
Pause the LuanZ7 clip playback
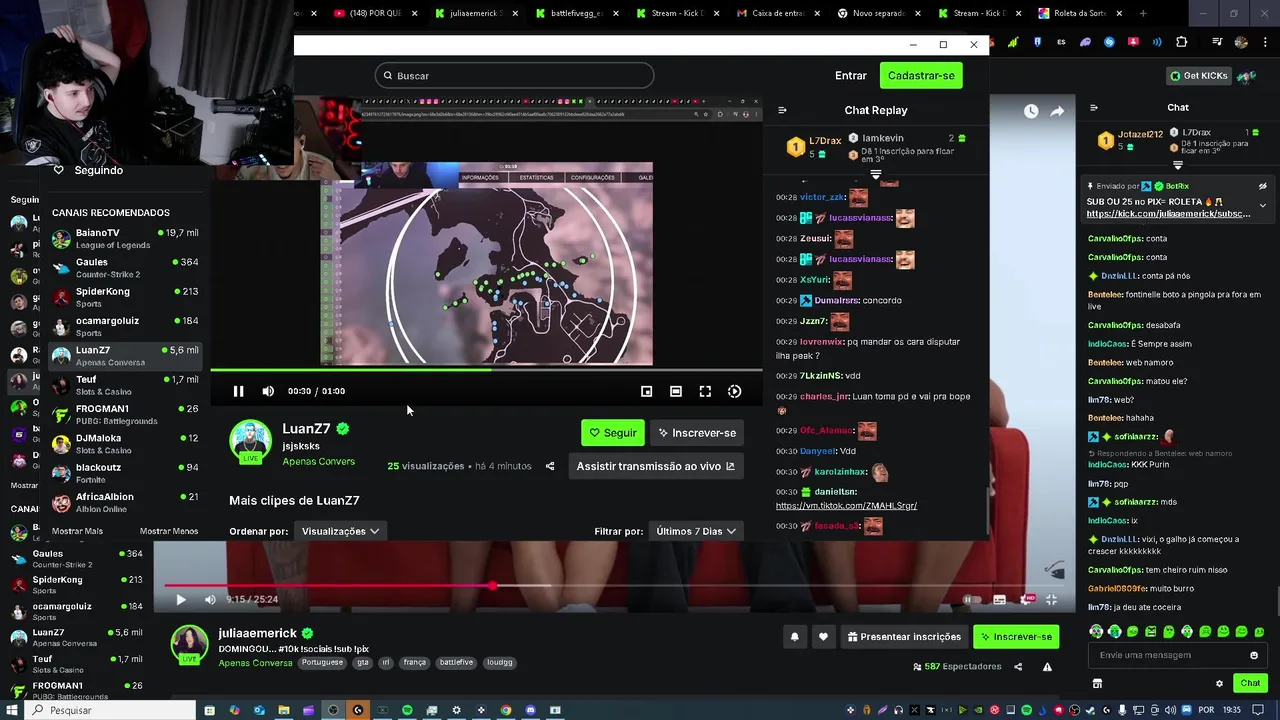[x=238, y=391]
